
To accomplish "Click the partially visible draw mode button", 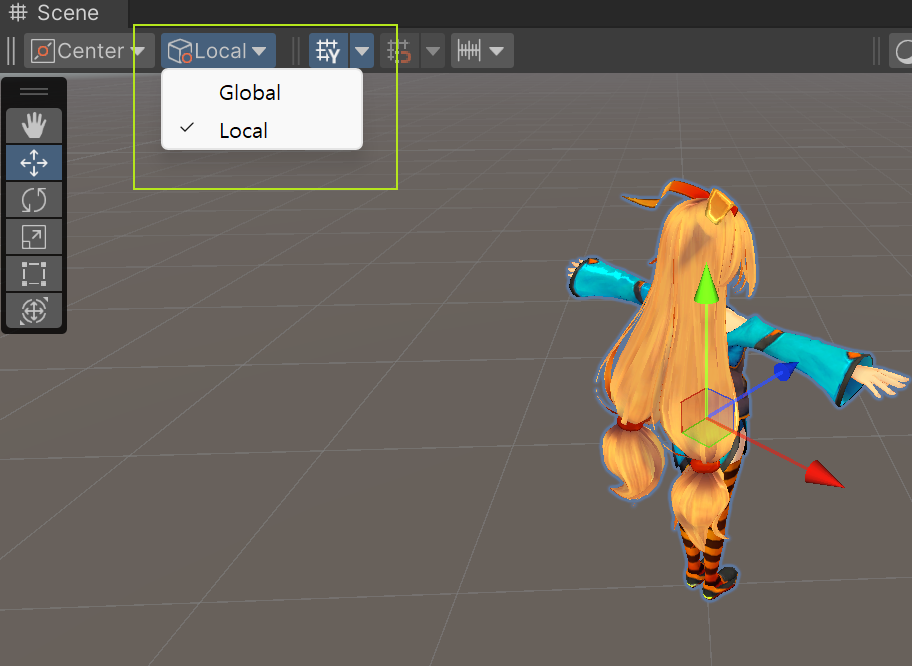I will 900,51.
